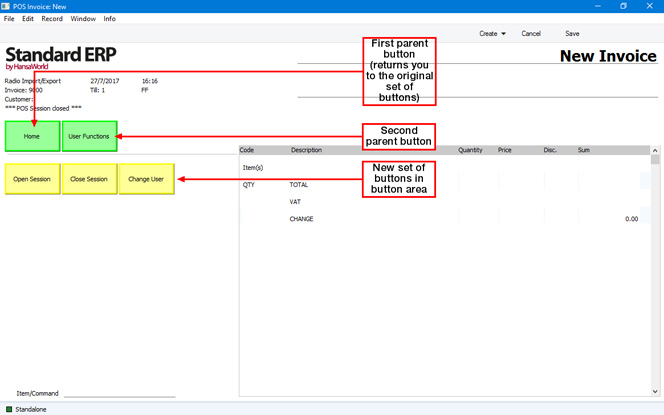Open the Info menu
Screen dimensions: 664x415
click(x=109, y=19)
